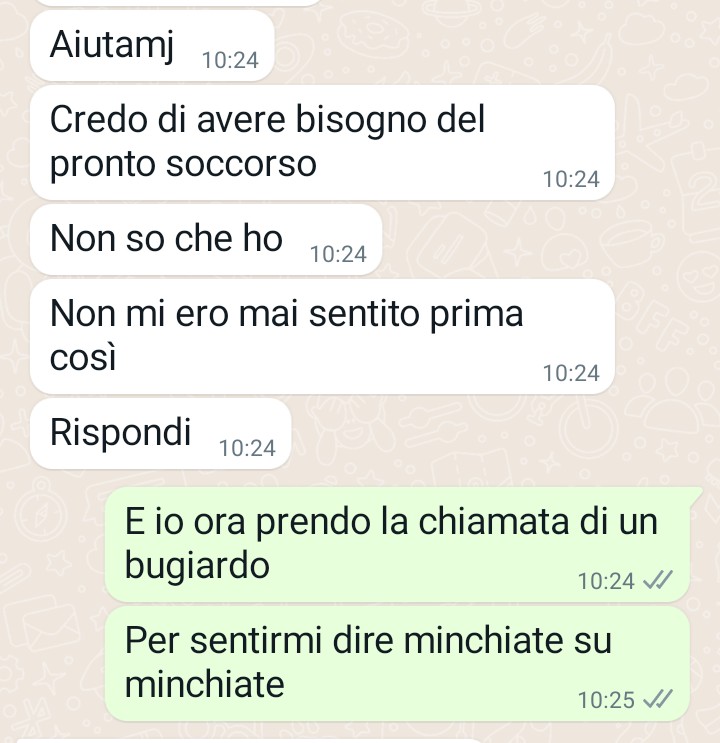Viewport: 720px width, 743px height.
Task: Click the 10:25 timestamp on the last green message
Action: point(606,700)
